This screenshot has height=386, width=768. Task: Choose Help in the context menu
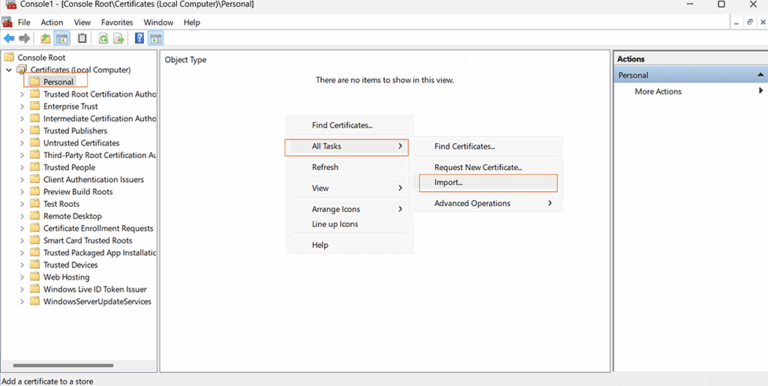350,245
